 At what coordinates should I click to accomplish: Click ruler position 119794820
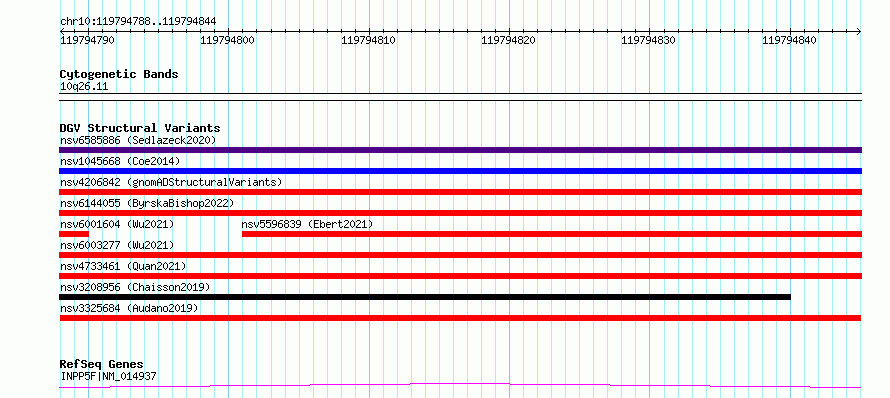click(509, 40)
